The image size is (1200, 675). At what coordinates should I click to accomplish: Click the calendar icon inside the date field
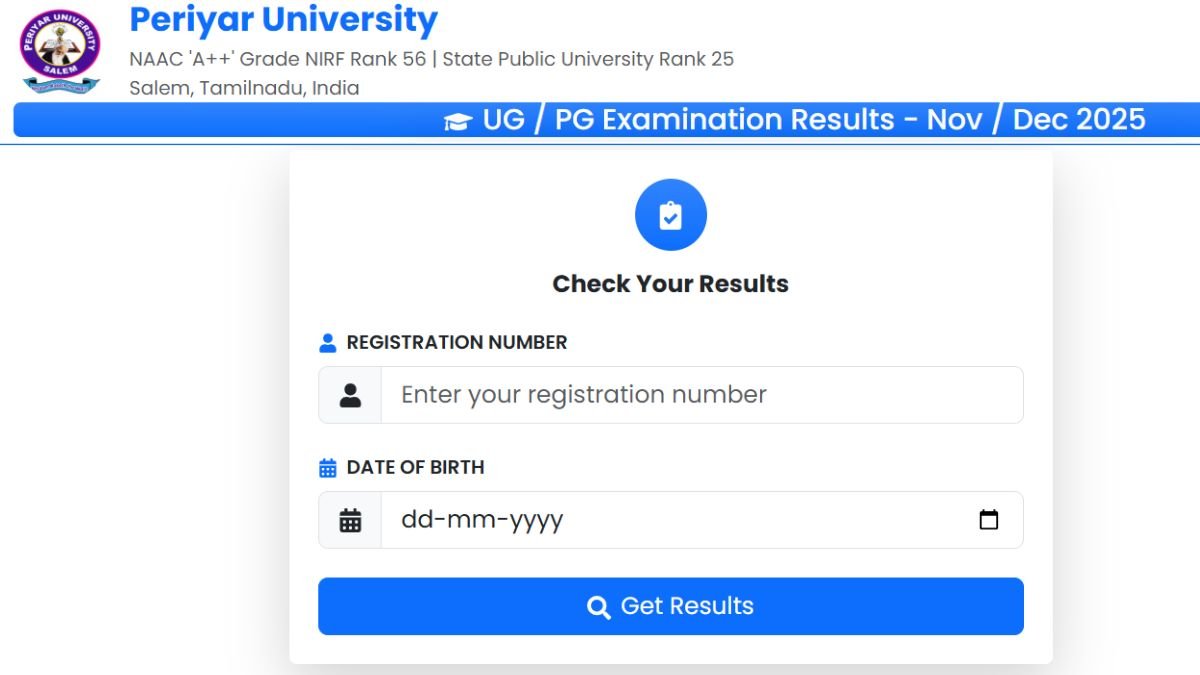tap(349, 519)
